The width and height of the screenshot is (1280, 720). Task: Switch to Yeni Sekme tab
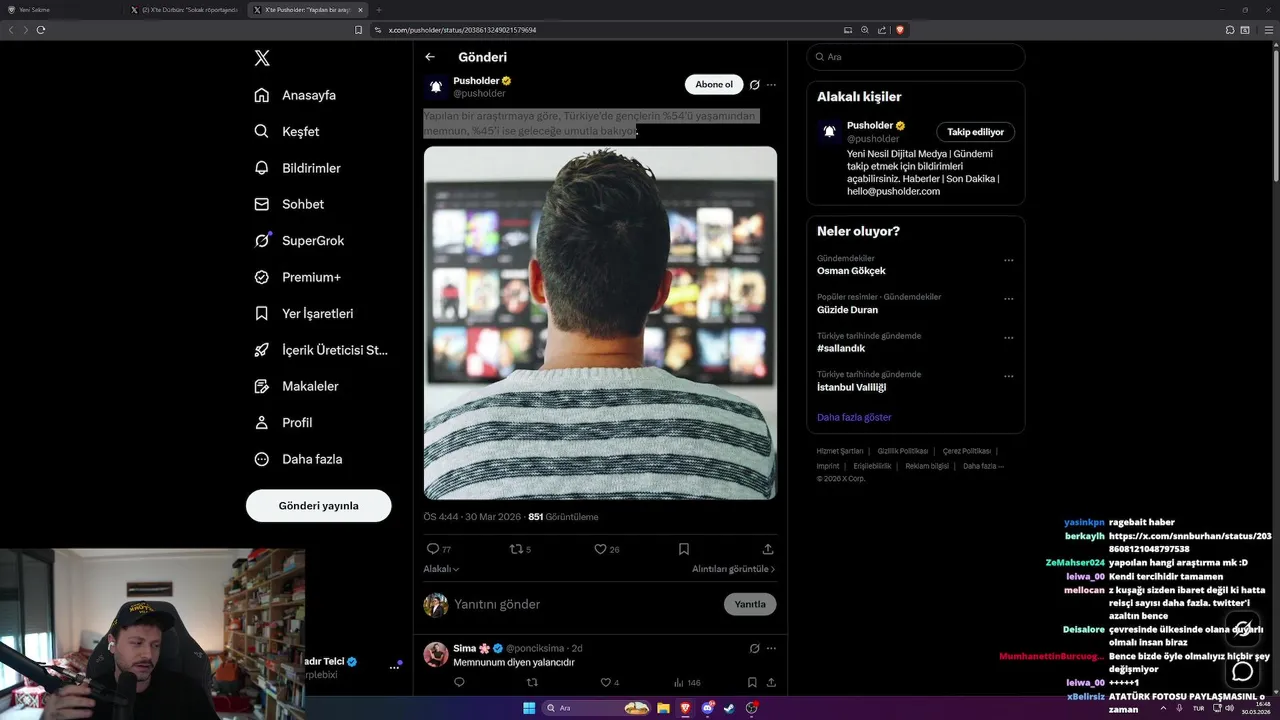pos(60,10)
